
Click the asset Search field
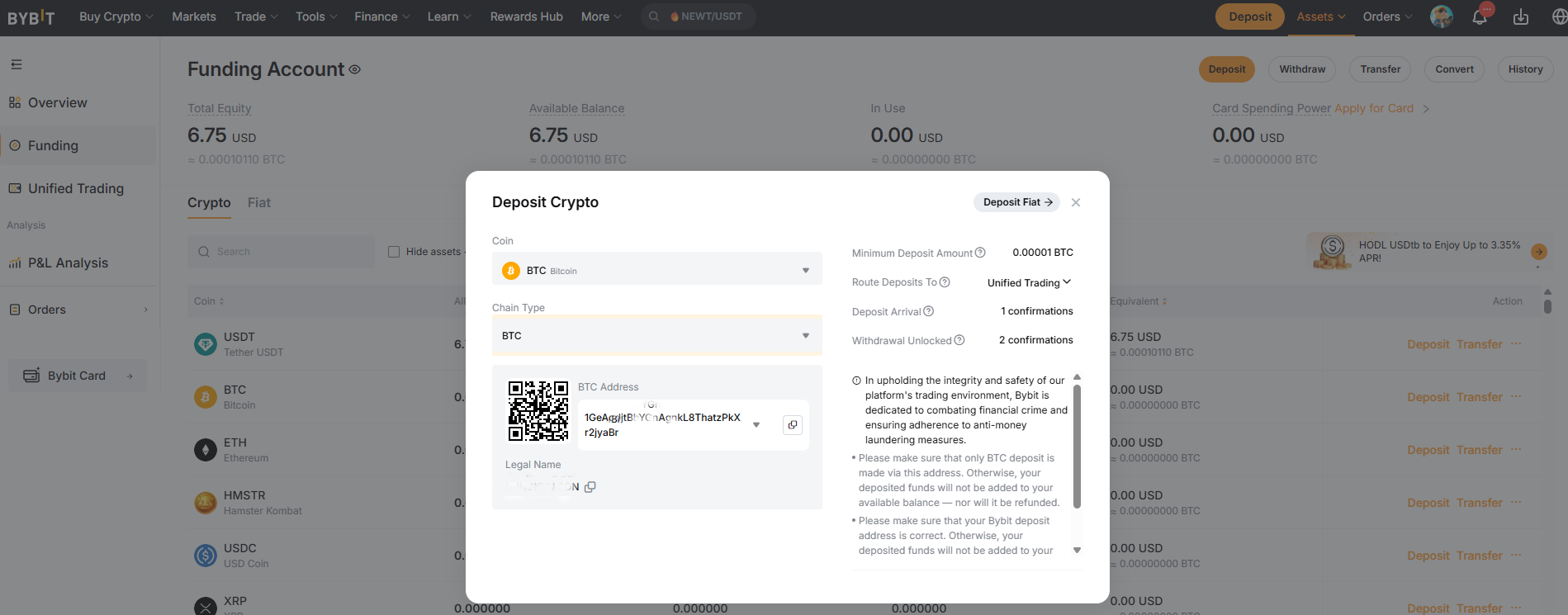(x=281, y=252)
